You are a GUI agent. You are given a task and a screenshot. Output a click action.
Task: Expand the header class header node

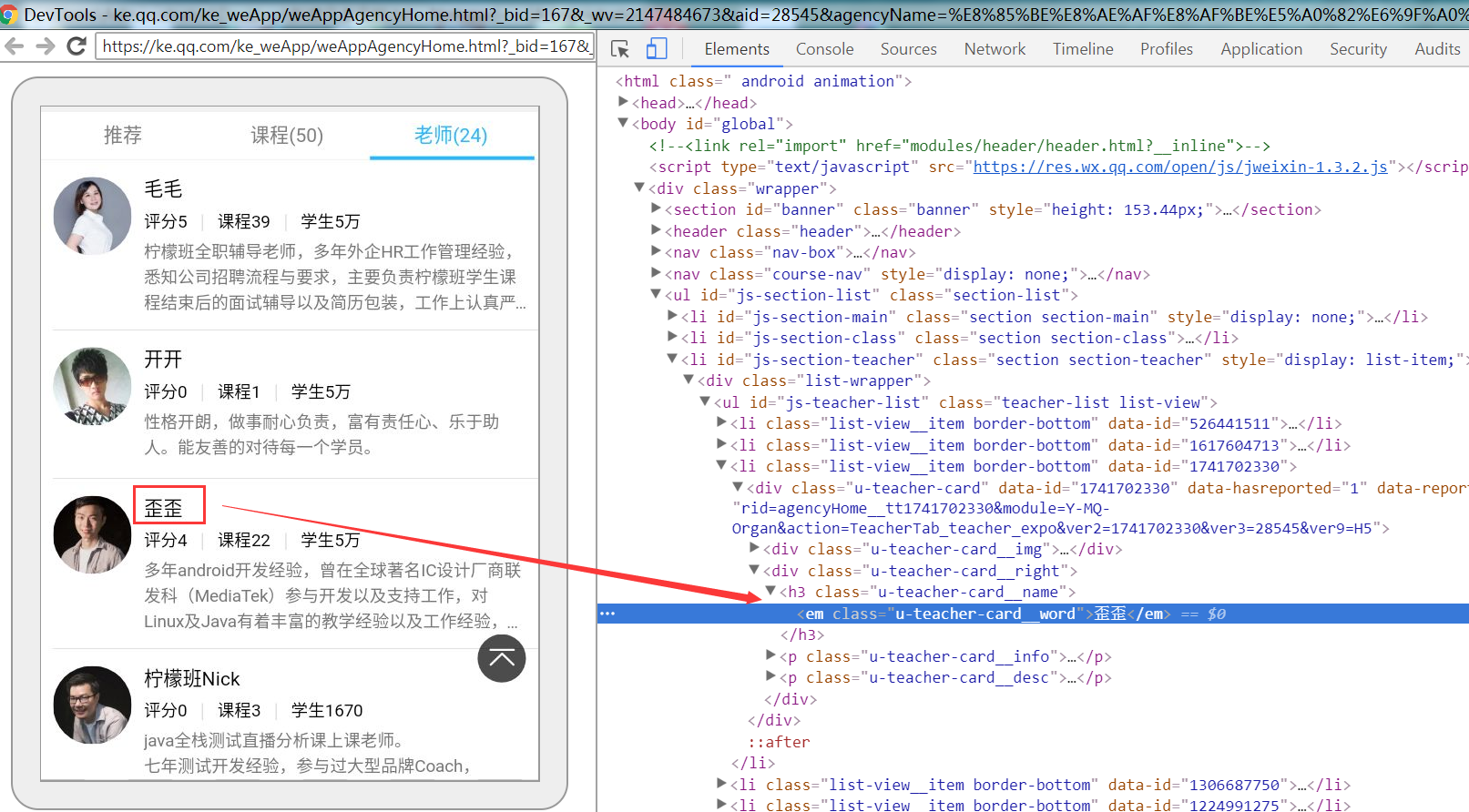click(x=656, y=230)
